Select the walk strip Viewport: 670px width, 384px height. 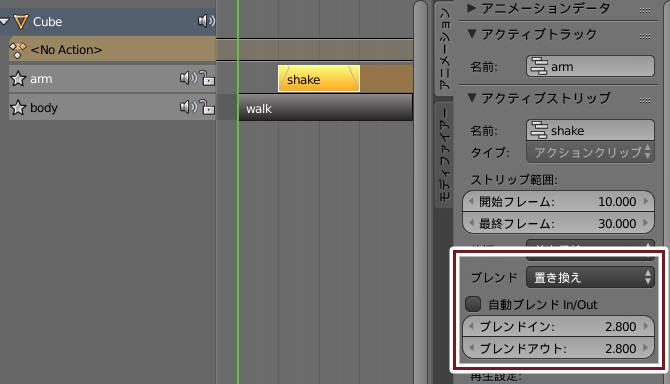[326, 108]
